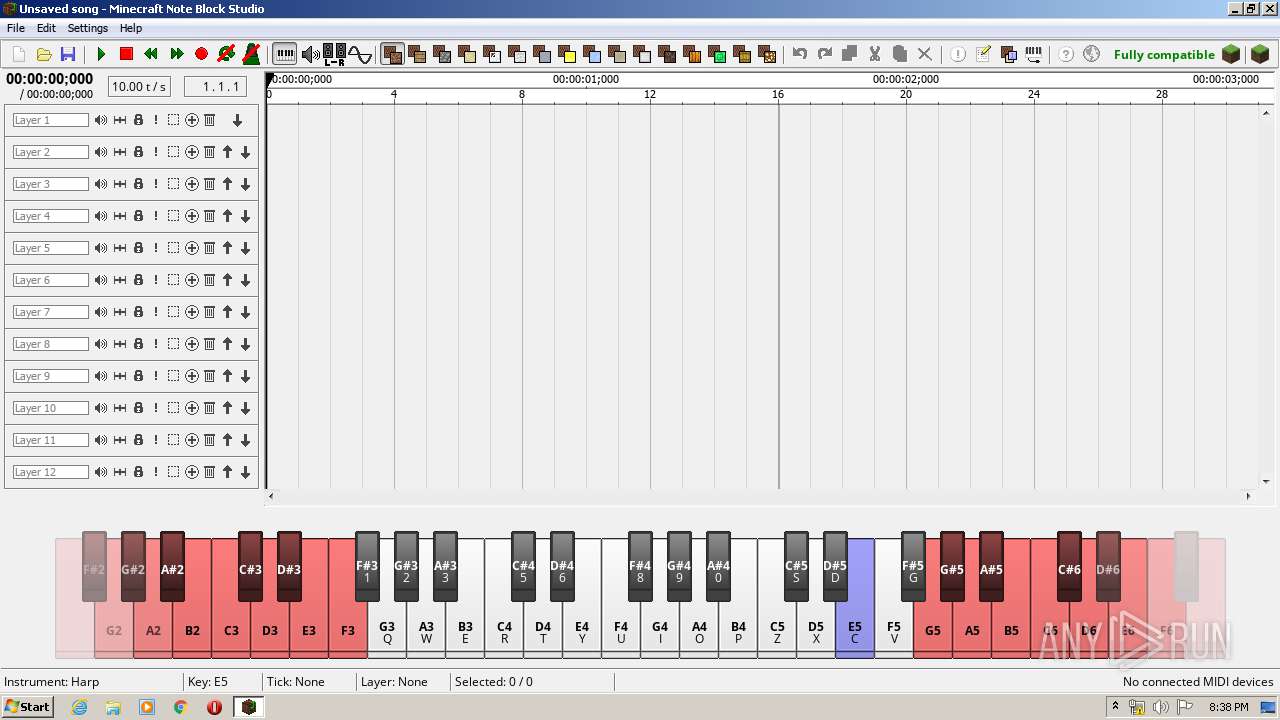The height and width of the screenshot is (720, 1280).
Task: Open help with the question mark icon
Action: click(1066, 54)
